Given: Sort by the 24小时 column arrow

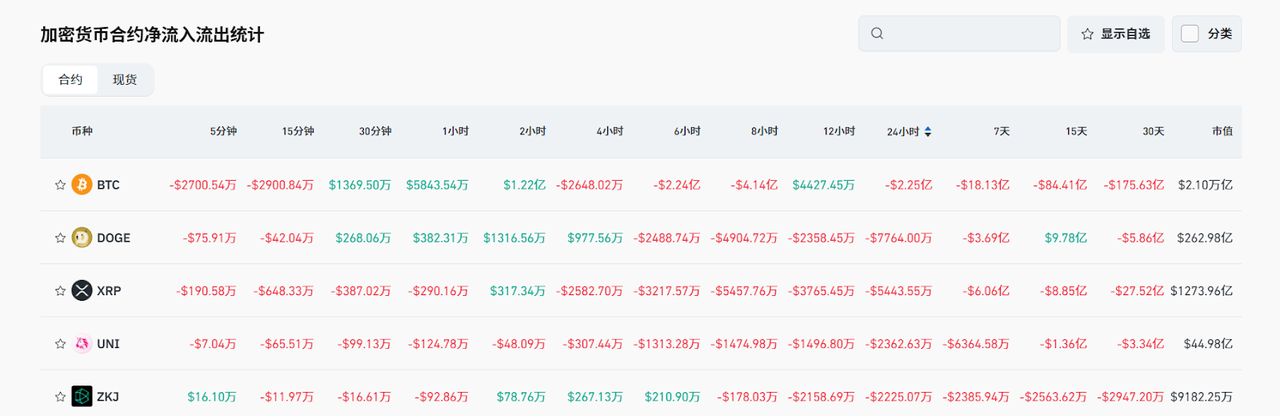Looking at the screenshot, I should tap(928, 132).
